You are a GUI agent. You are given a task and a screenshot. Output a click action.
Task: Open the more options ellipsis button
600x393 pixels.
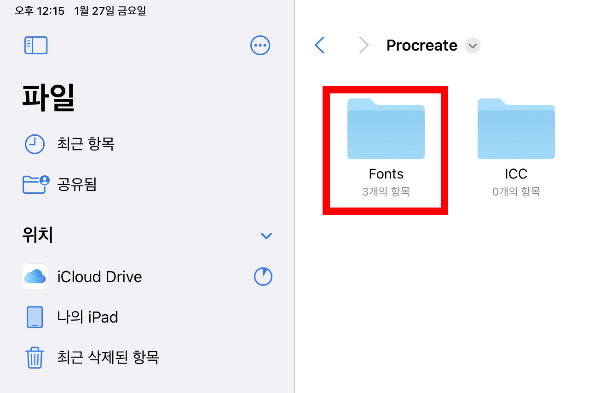[x=260, y=46]
